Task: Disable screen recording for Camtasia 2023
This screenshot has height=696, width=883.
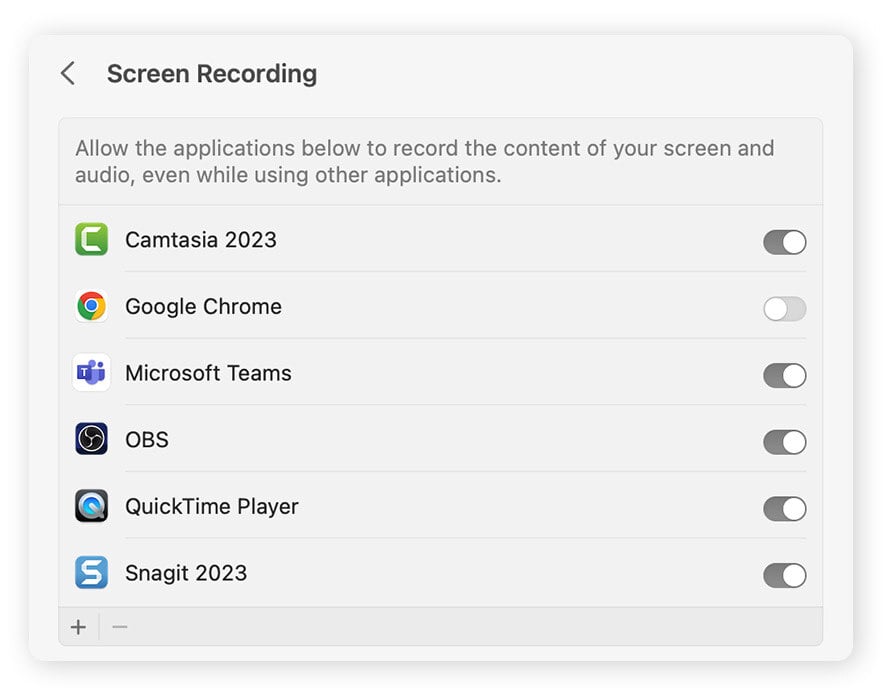Action: [784, 242]
